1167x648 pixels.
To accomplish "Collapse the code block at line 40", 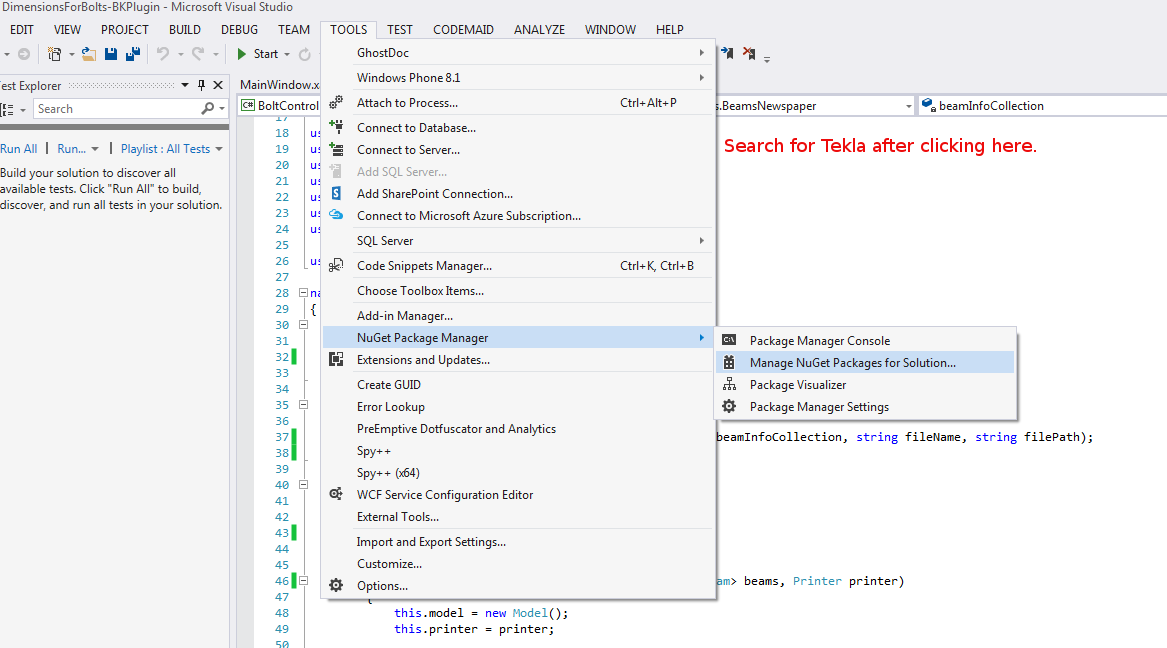I will 304,484.
